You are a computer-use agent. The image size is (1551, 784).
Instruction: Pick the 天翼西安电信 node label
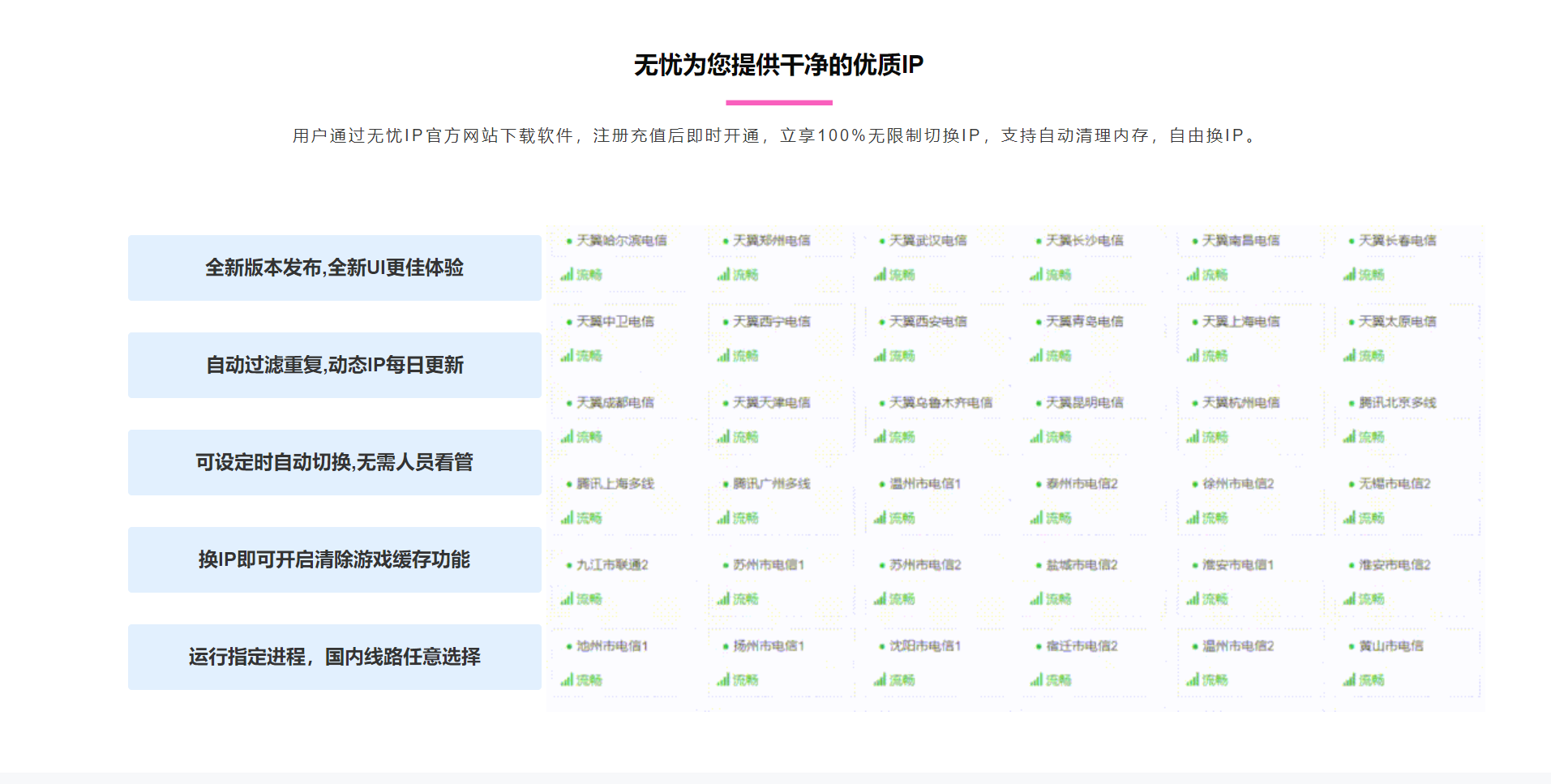928,322
